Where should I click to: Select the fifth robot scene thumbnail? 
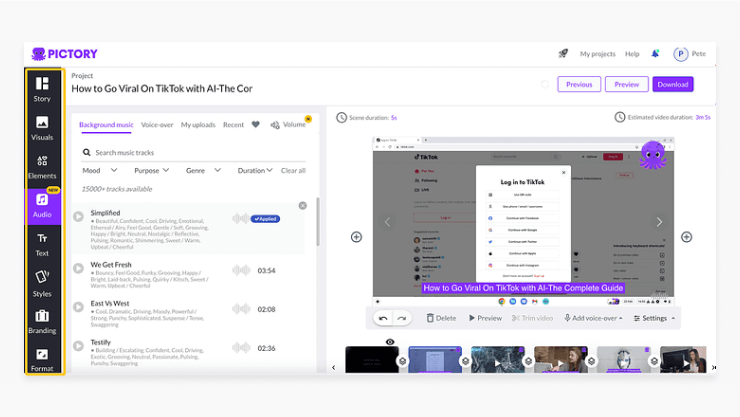[623, 359]
